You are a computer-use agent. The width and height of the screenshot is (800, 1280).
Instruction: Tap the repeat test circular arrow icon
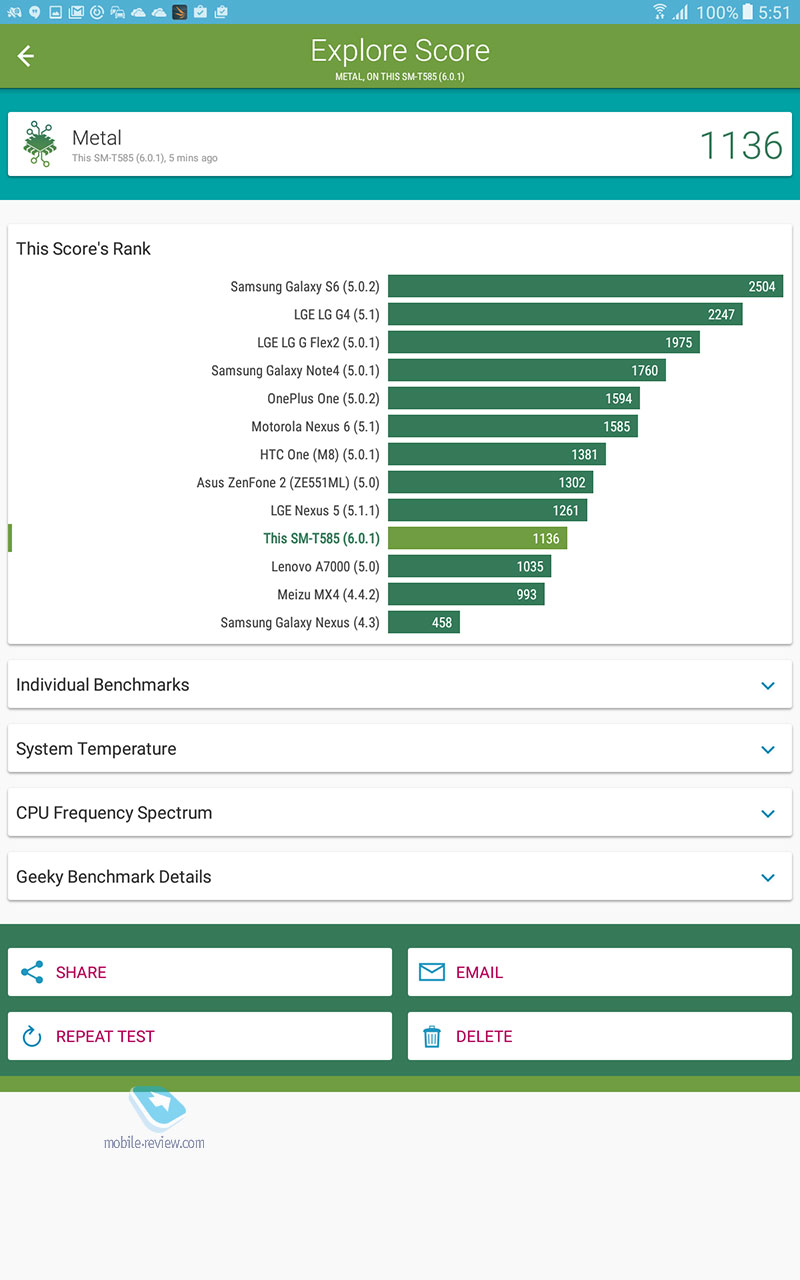click(32, 1036)
